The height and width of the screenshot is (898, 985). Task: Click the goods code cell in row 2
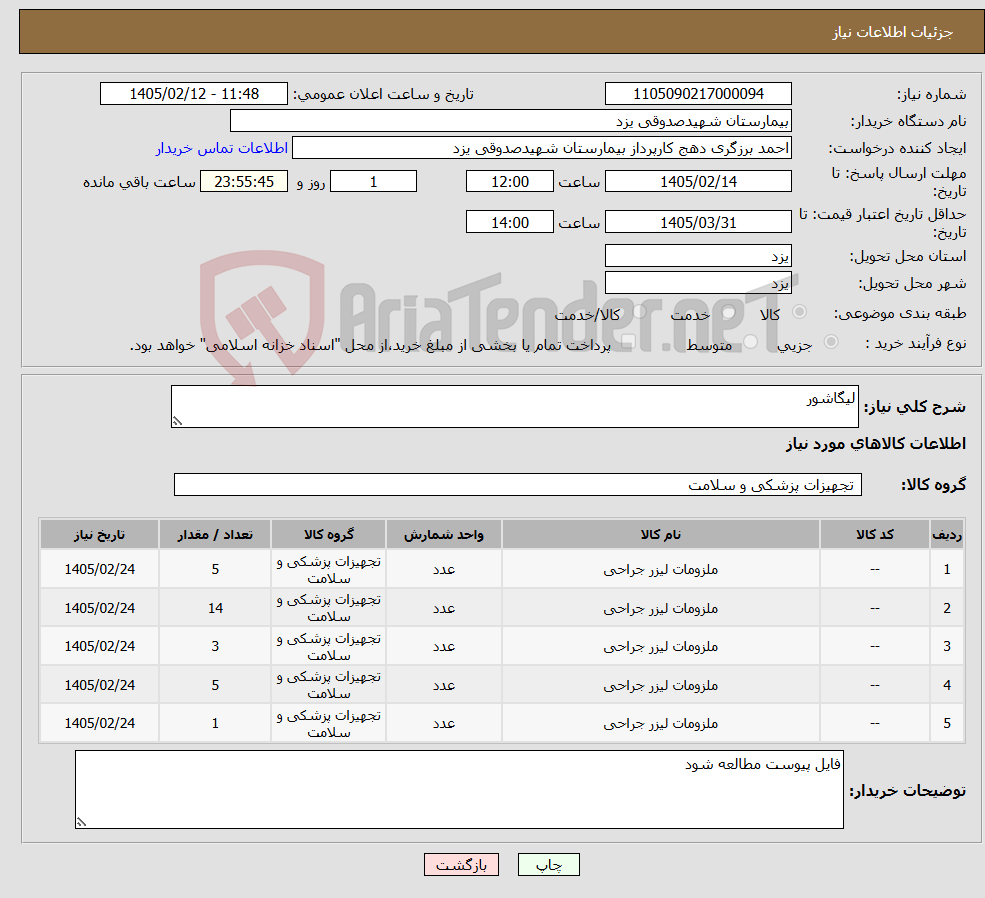point(874,608)
